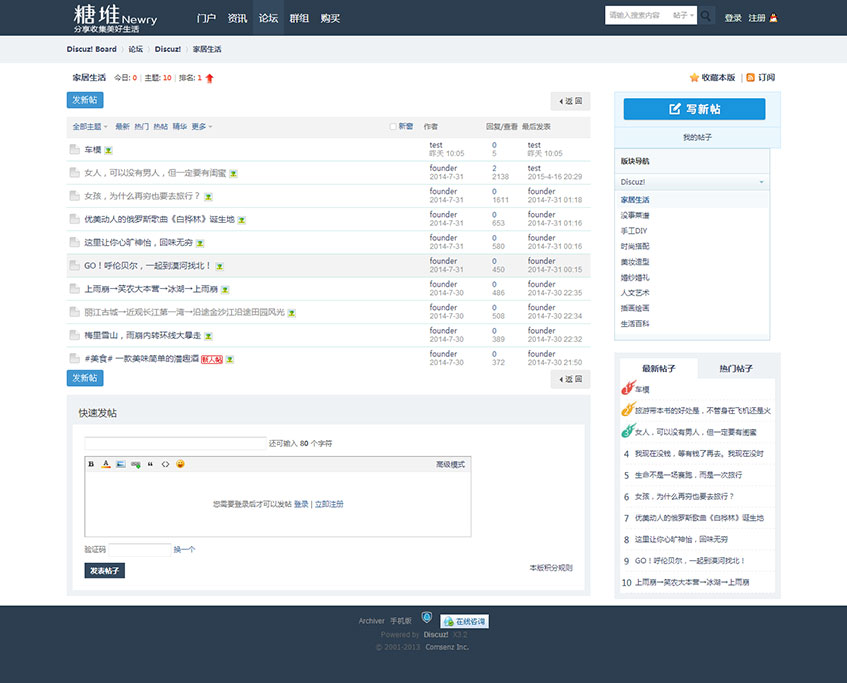Open the emoticon smiley picker in editor

coord(181,464)
